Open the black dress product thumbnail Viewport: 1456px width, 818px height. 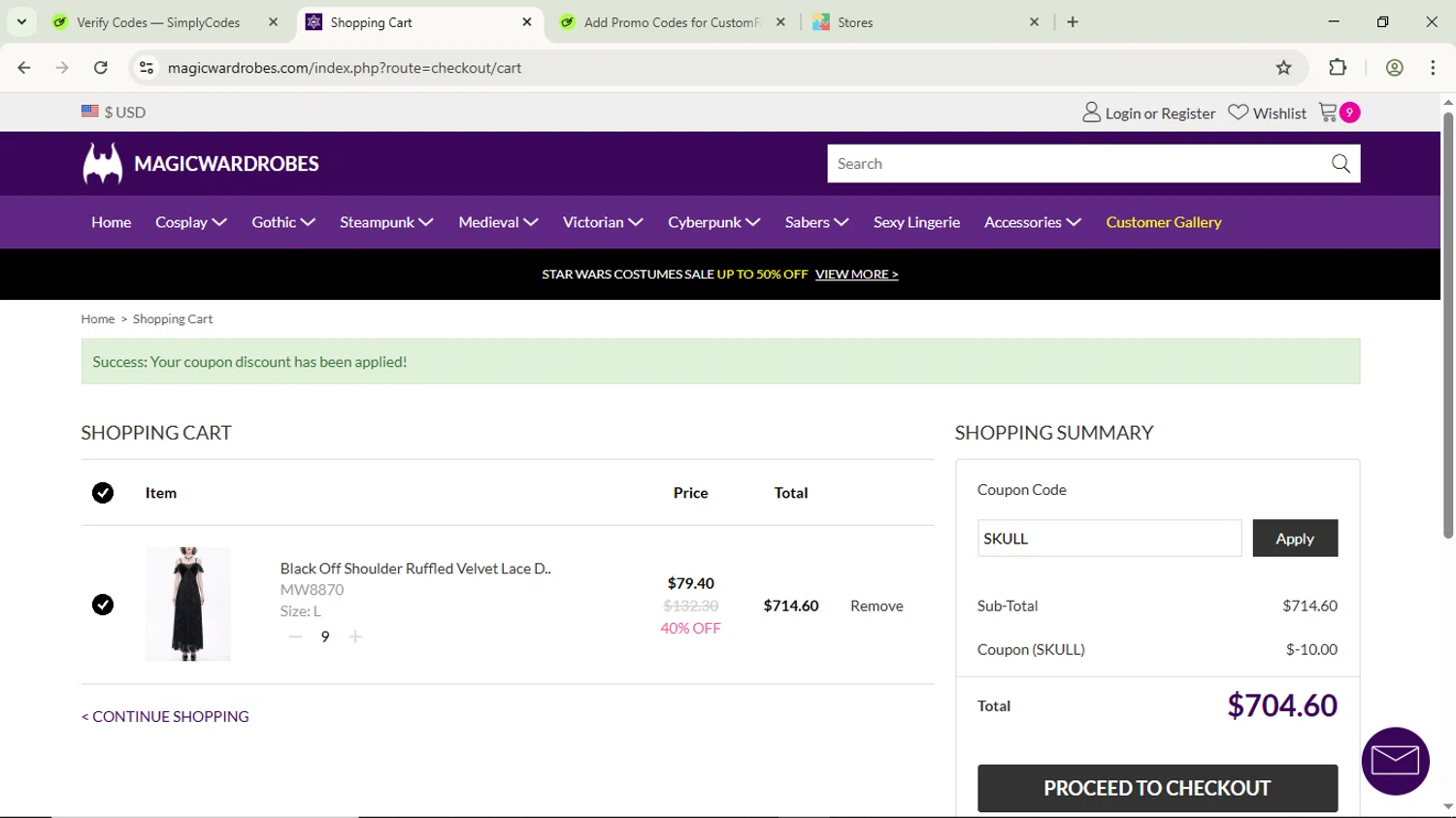coord(188,604)
